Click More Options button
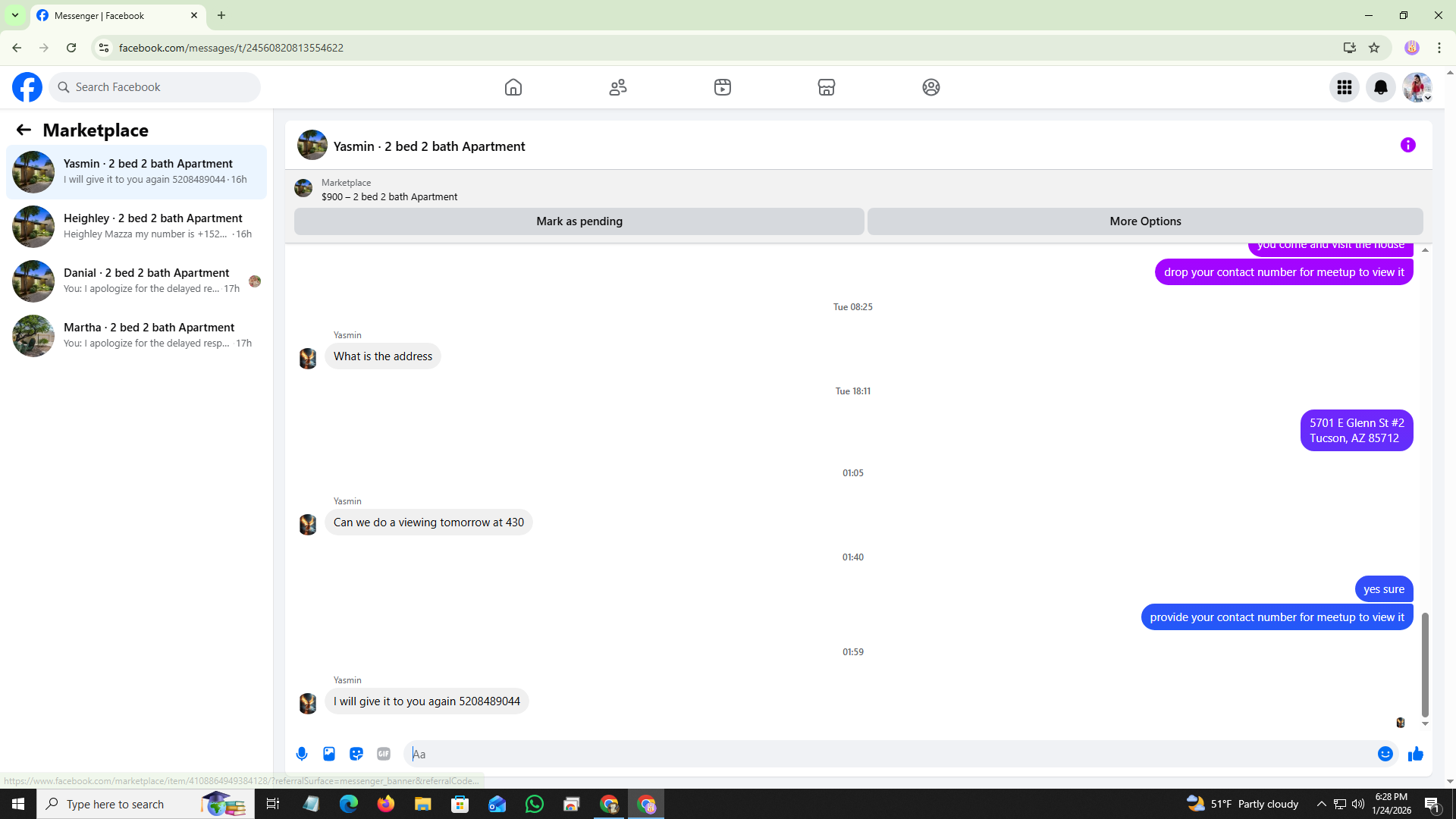The height and width of the screenshot is (819, 1456). click(x=1145, y=221)
